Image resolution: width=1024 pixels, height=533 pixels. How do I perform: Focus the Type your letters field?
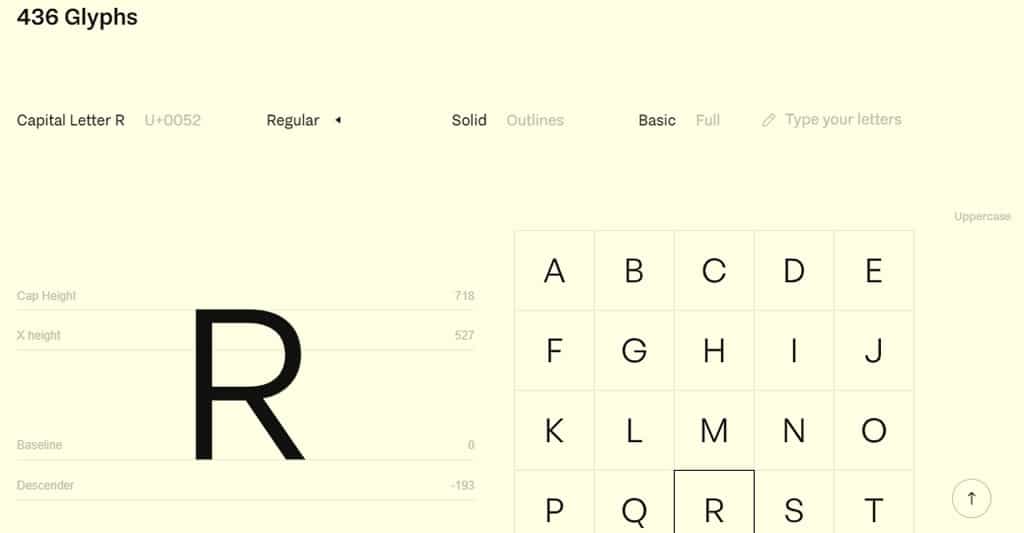click(843, 120)
